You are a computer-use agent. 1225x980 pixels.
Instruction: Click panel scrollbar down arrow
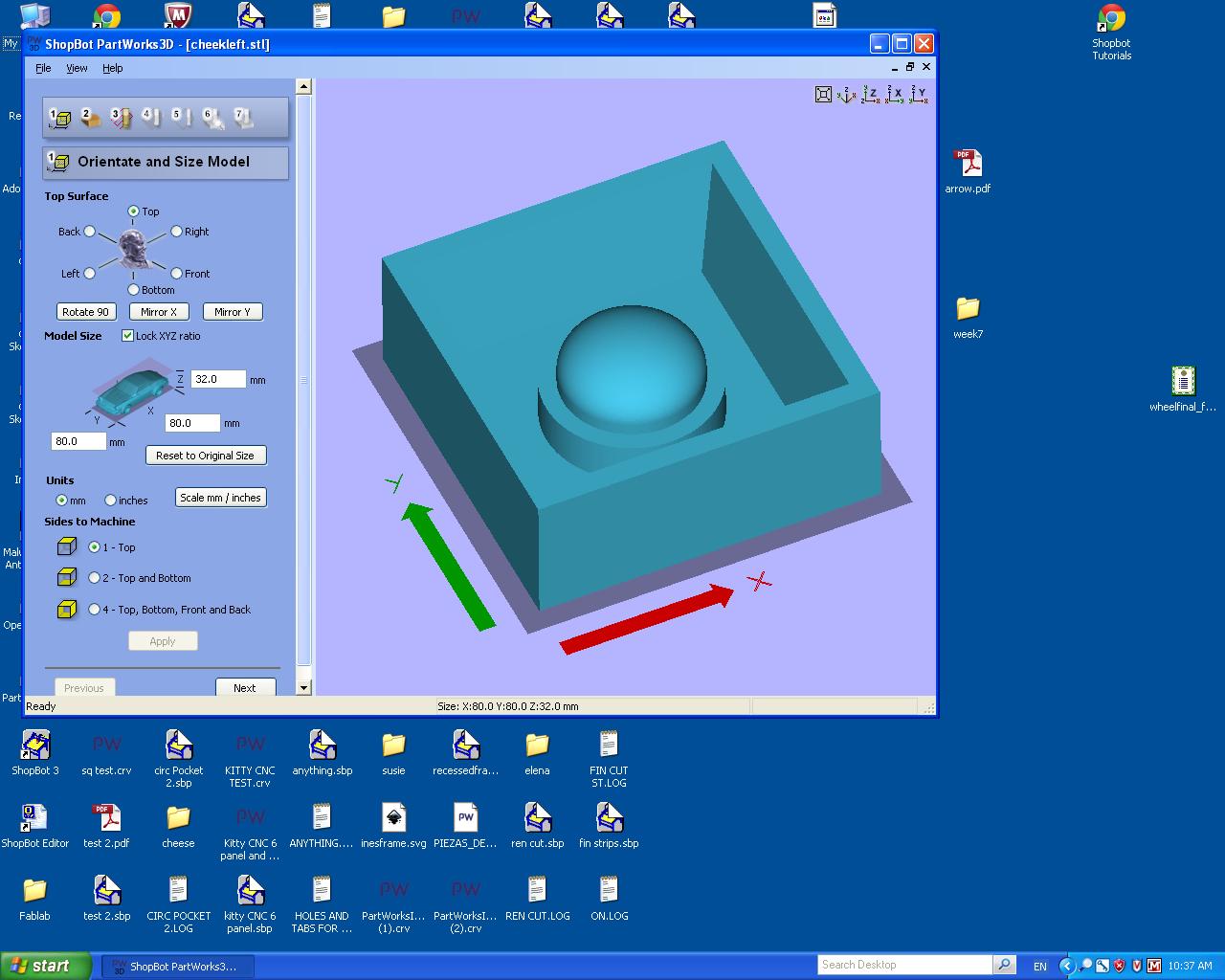pos(304,687)
